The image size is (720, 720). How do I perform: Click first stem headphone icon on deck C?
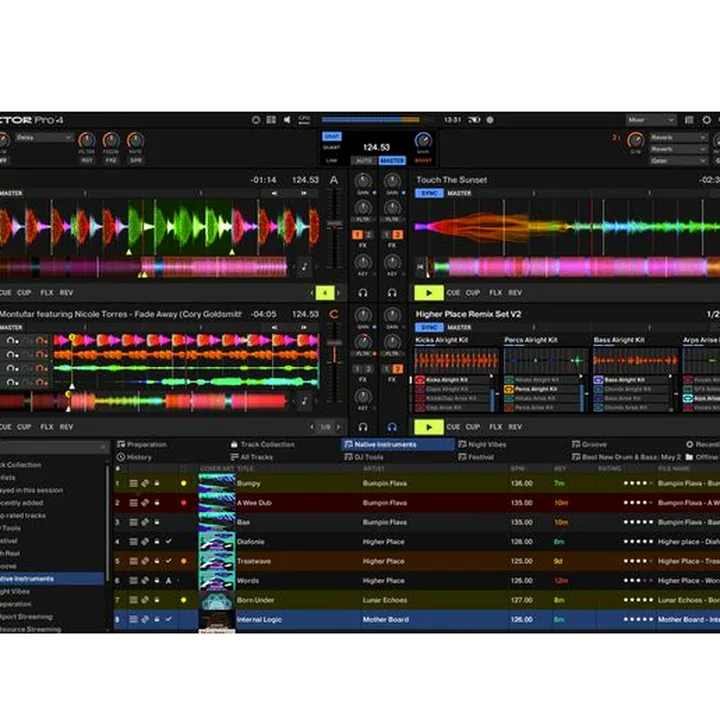pos(12,341)
